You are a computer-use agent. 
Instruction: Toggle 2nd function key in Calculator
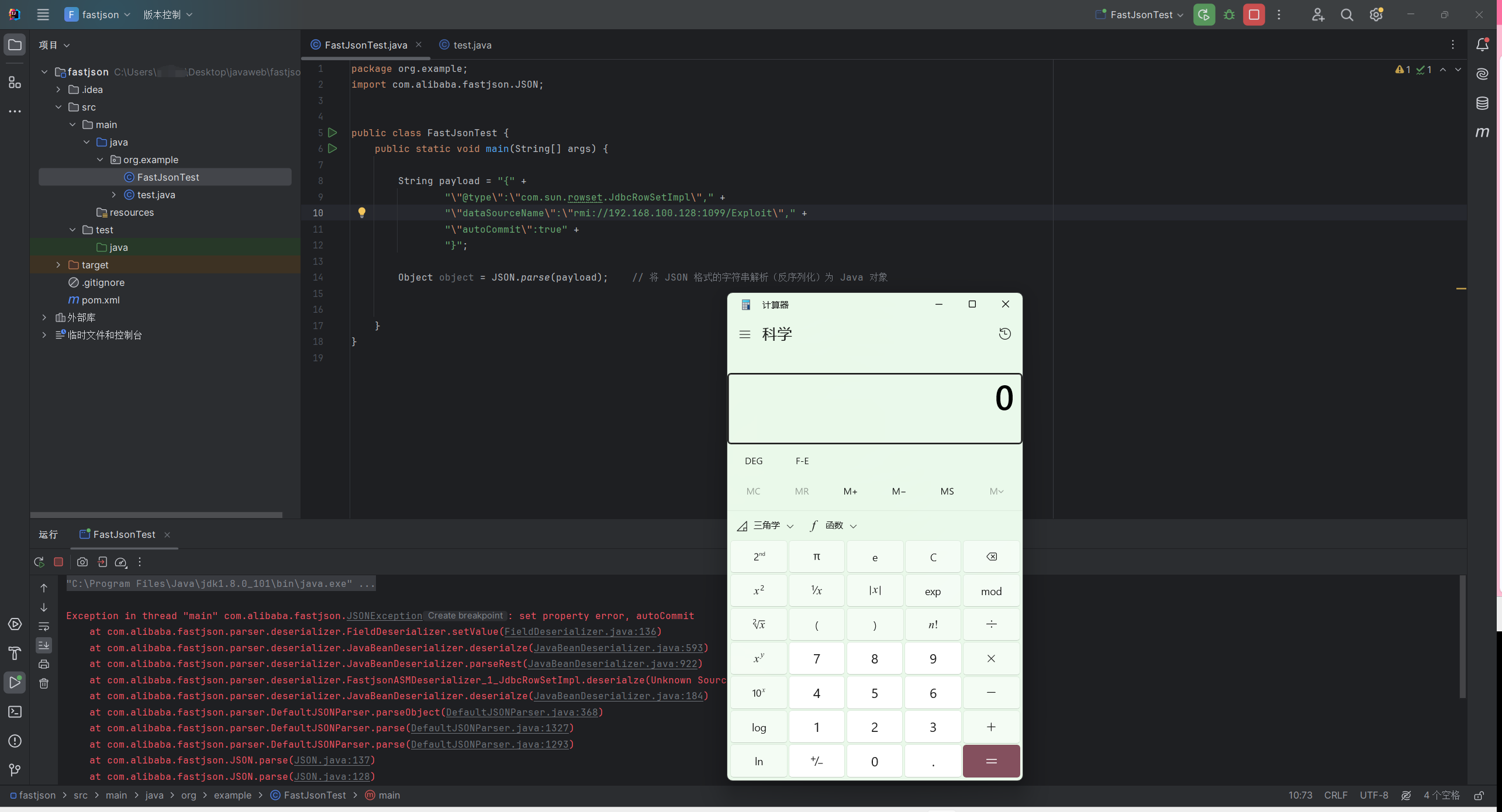coord(759,557)
